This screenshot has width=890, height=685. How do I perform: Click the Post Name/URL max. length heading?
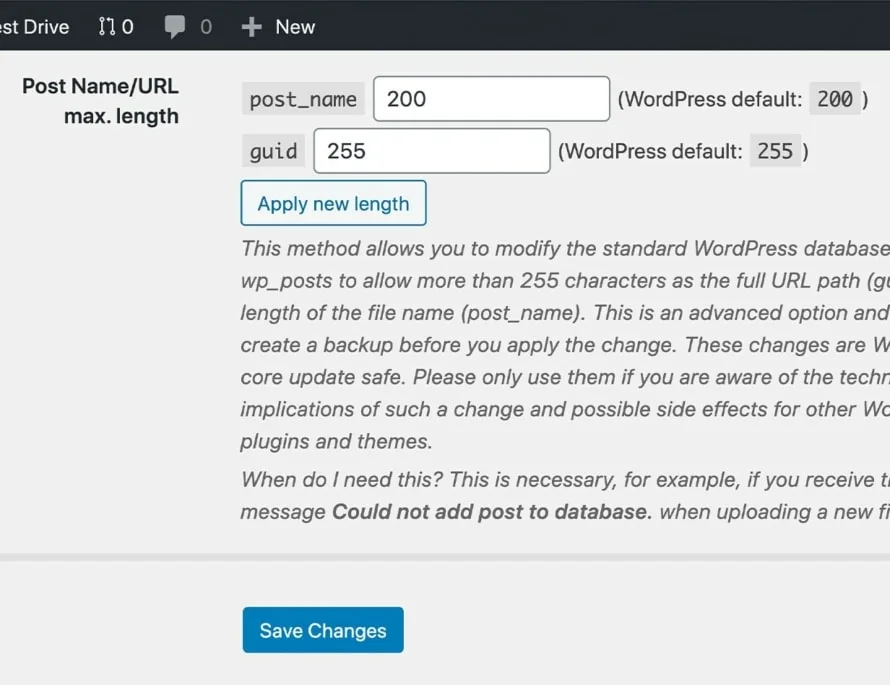coord(100,101)
